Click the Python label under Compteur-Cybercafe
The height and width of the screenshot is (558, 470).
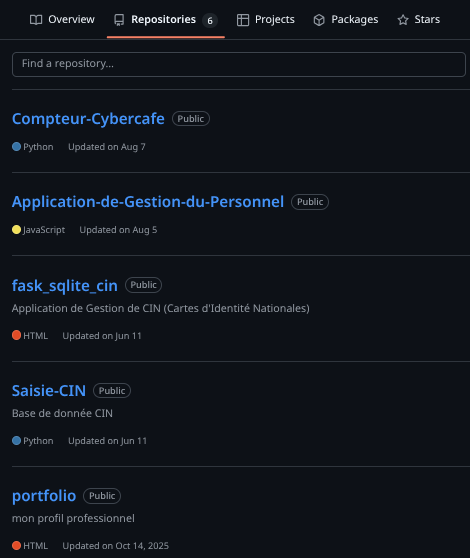coord(38,147)
